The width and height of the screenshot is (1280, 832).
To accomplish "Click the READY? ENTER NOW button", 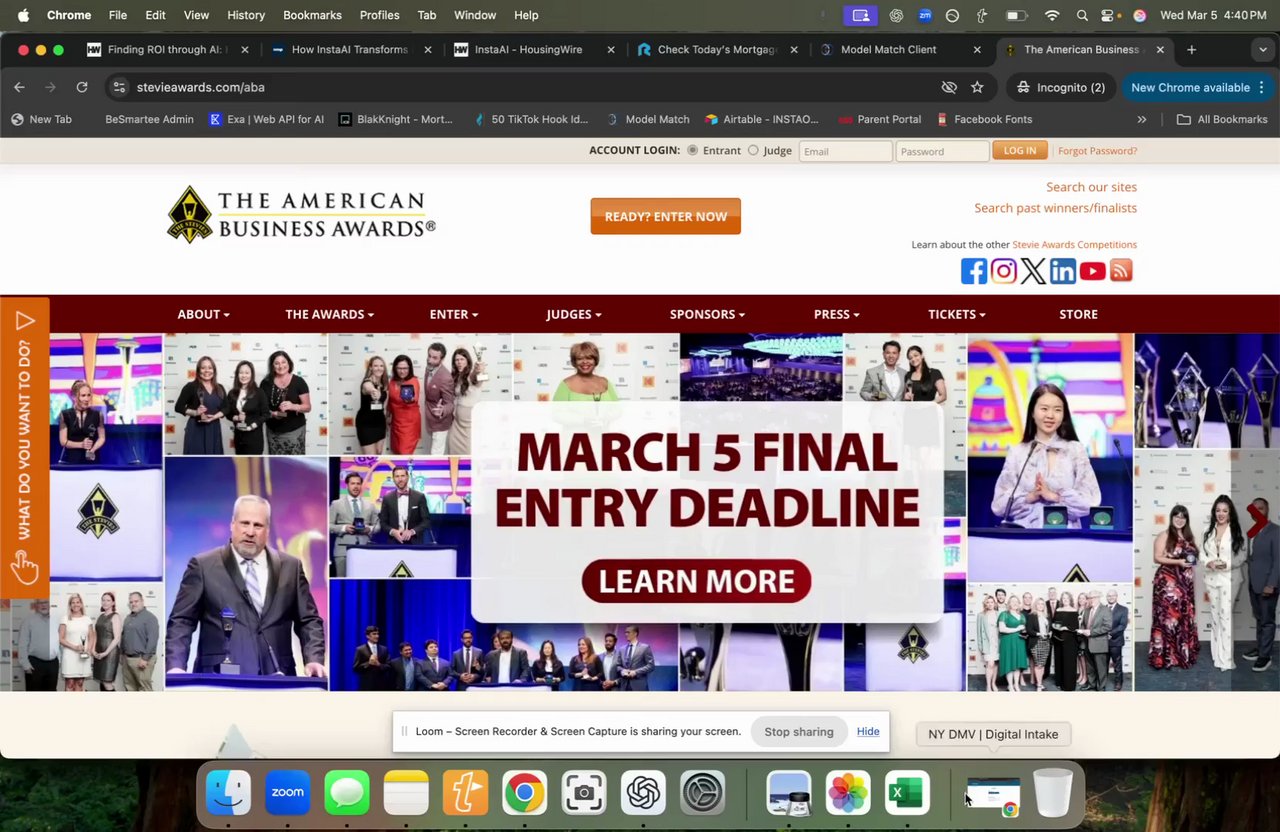I will pyautogui.click(x=665, y=216).
